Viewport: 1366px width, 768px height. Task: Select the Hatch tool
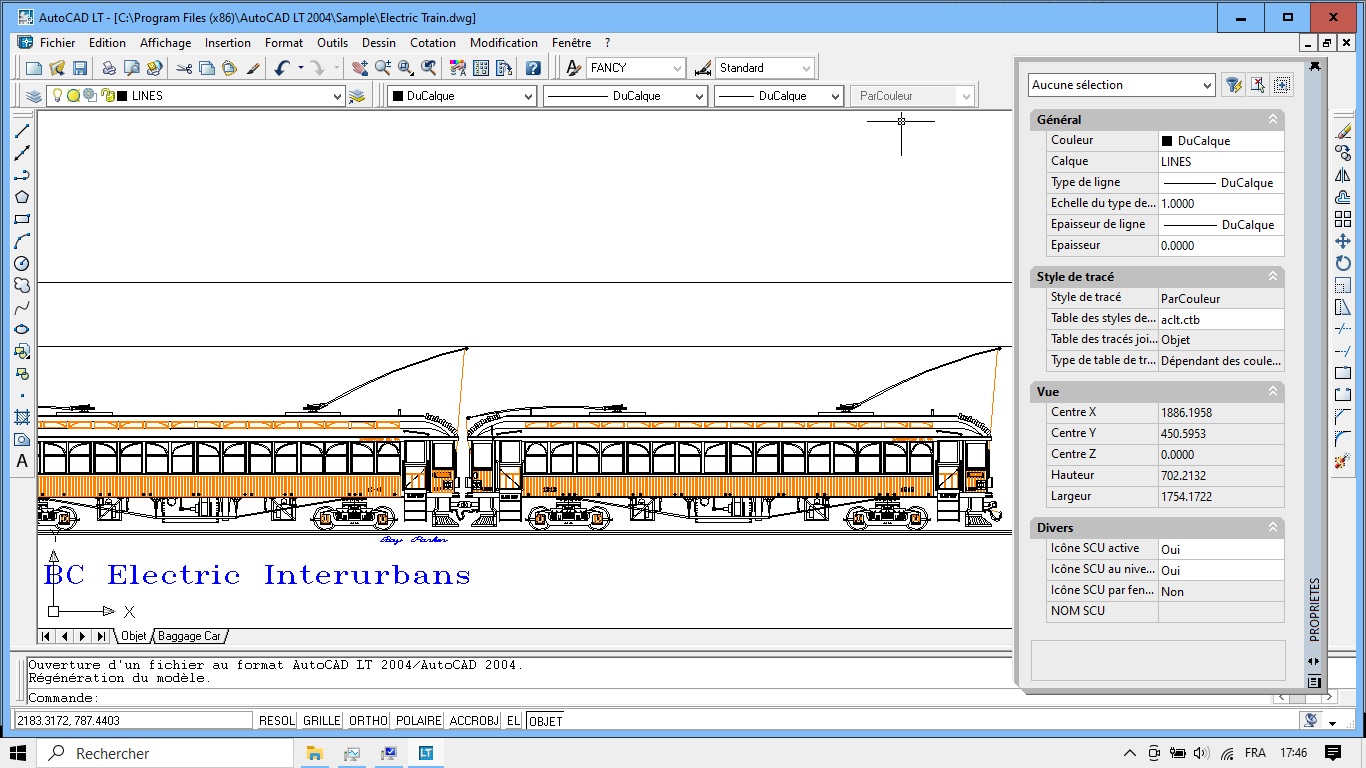22,417
